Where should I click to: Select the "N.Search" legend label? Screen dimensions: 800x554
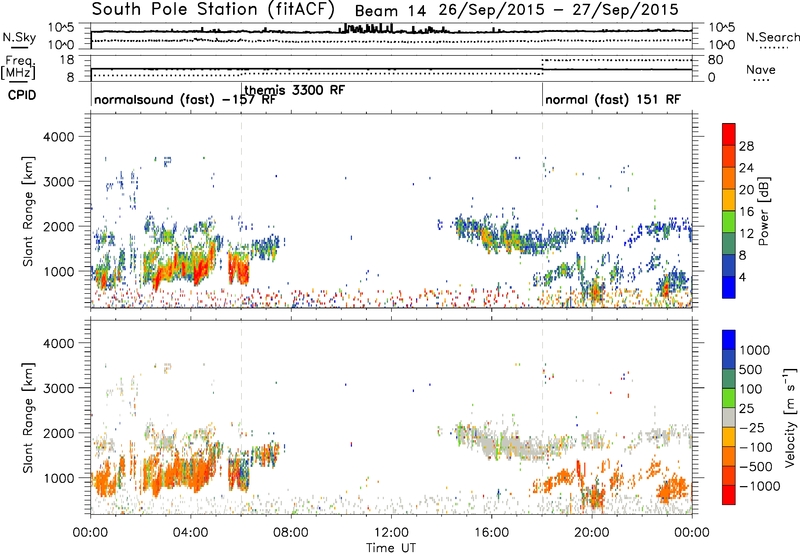coord(772,37)
